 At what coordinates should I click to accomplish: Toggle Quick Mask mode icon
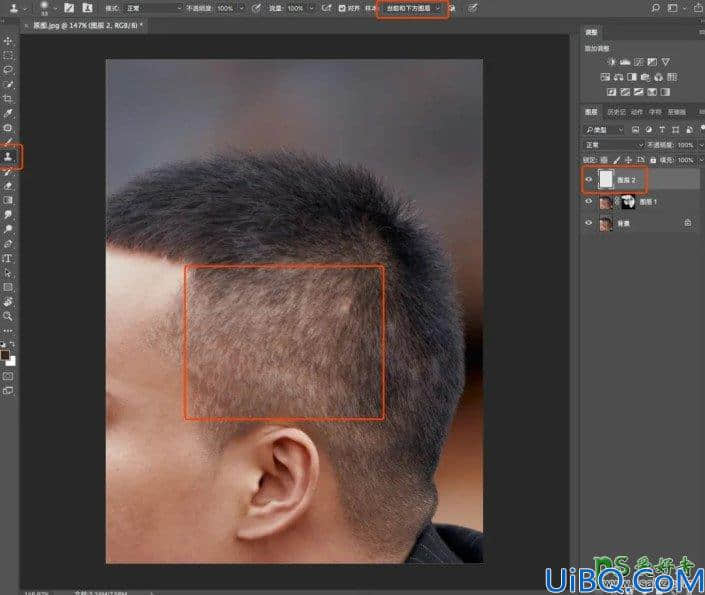tap(8, 376)
